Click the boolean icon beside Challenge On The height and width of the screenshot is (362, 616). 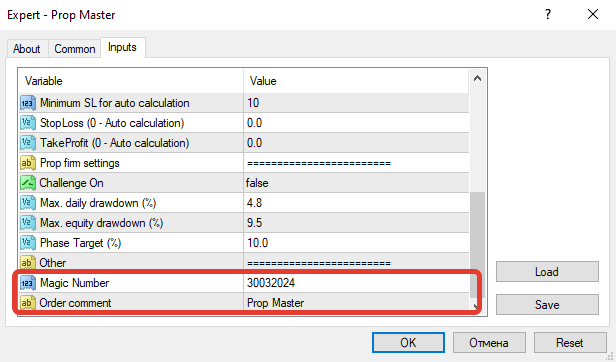coord(28,183)
